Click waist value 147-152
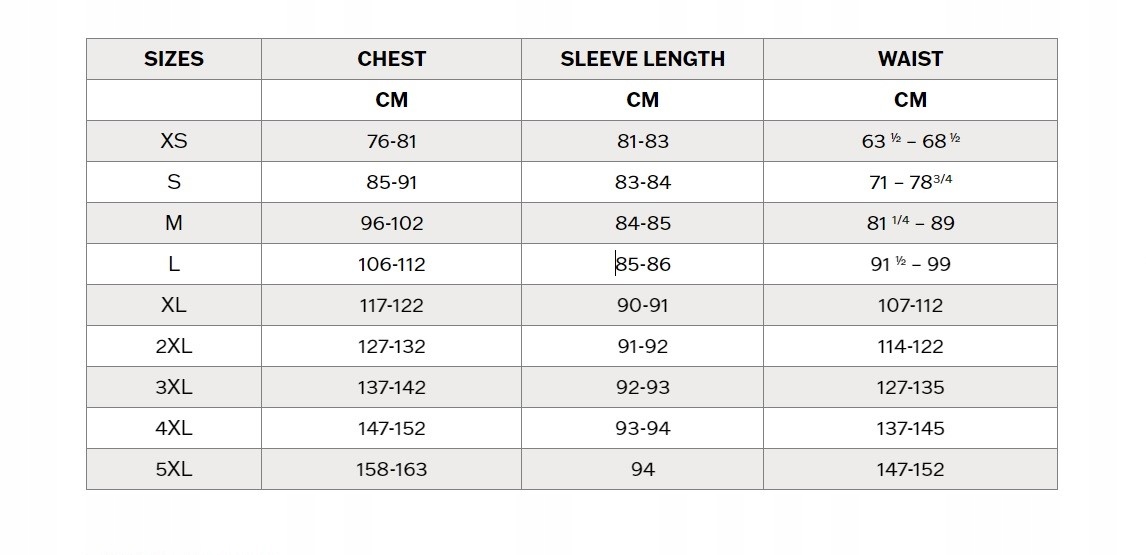The height and width of the screenshot is (555, 1146). 910,469
